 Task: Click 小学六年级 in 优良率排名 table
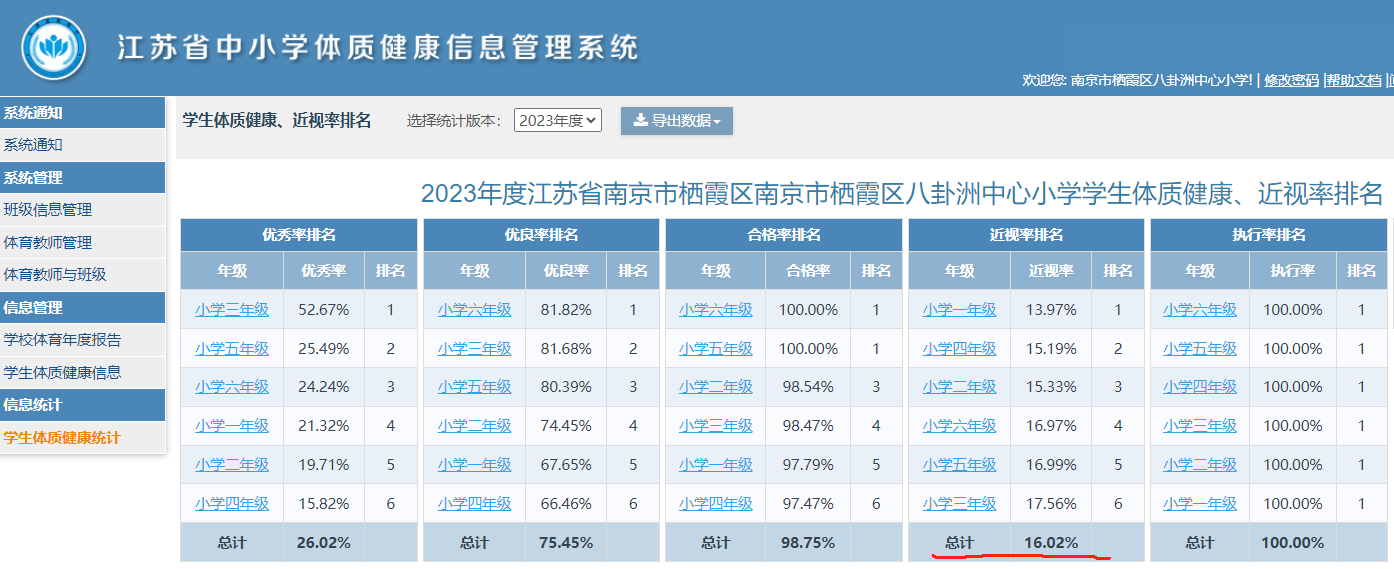[x=474, y=310]
